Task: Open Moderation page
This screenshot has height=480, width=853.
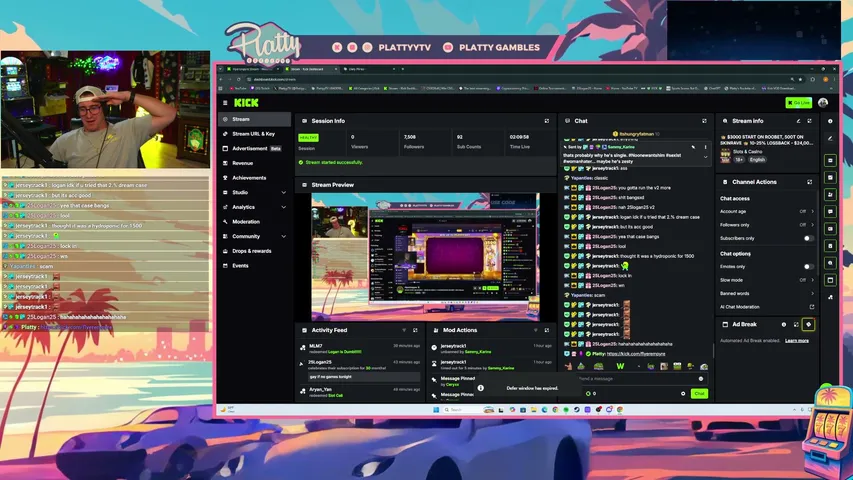Action: (x=255, y=222)
